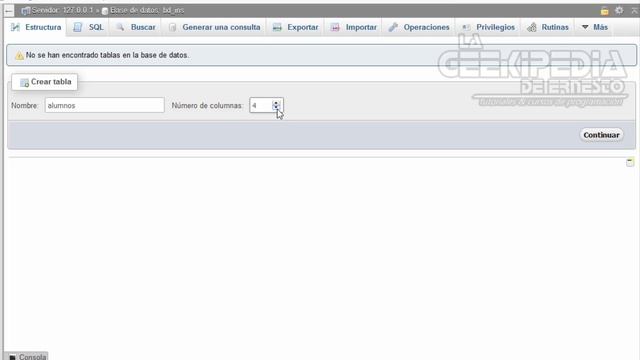
Task: Open the Operaciones tab
Action: [419, 27]
